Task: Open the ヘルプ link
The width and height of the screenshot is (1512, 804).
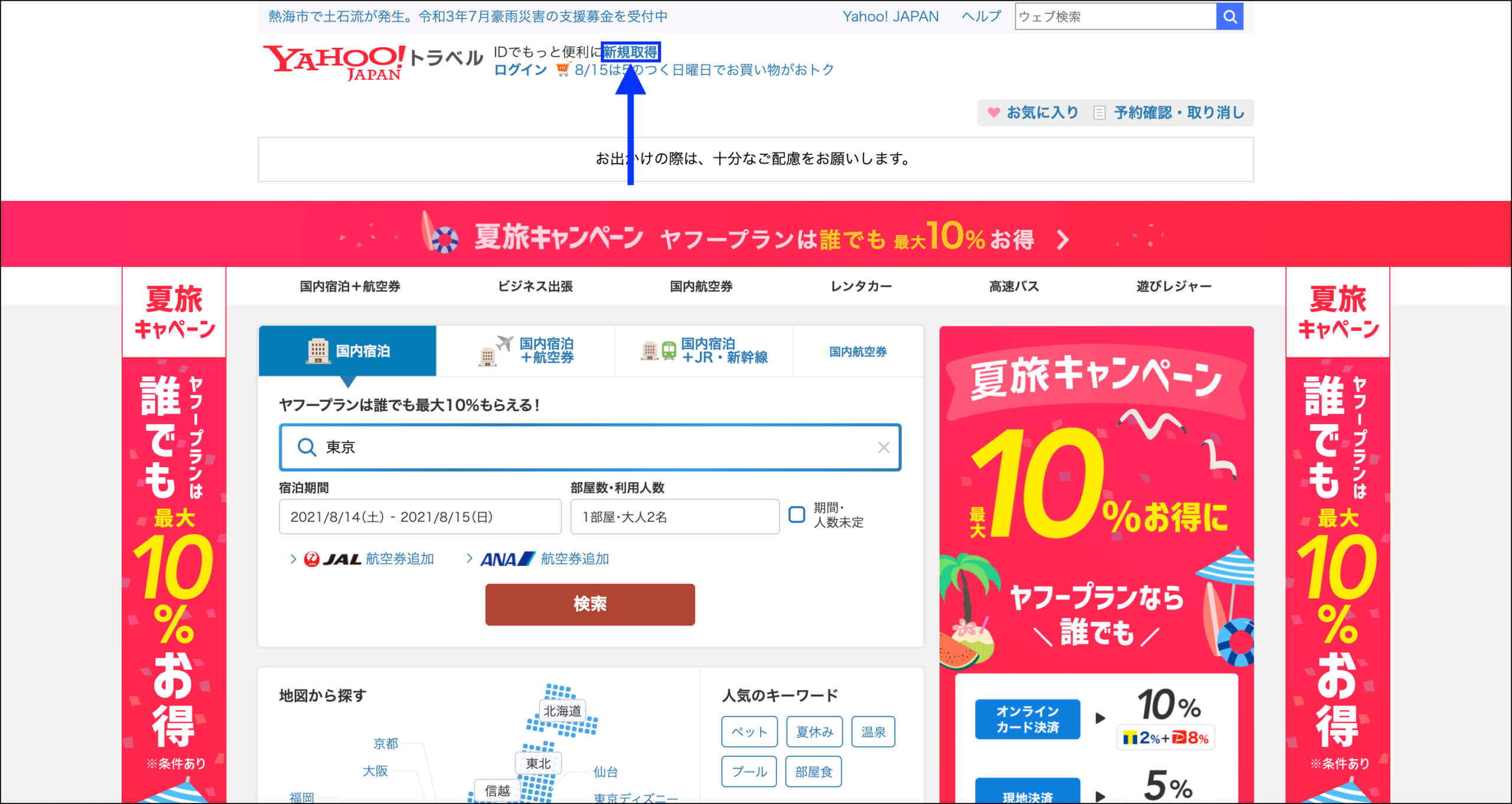Action: 981,17
